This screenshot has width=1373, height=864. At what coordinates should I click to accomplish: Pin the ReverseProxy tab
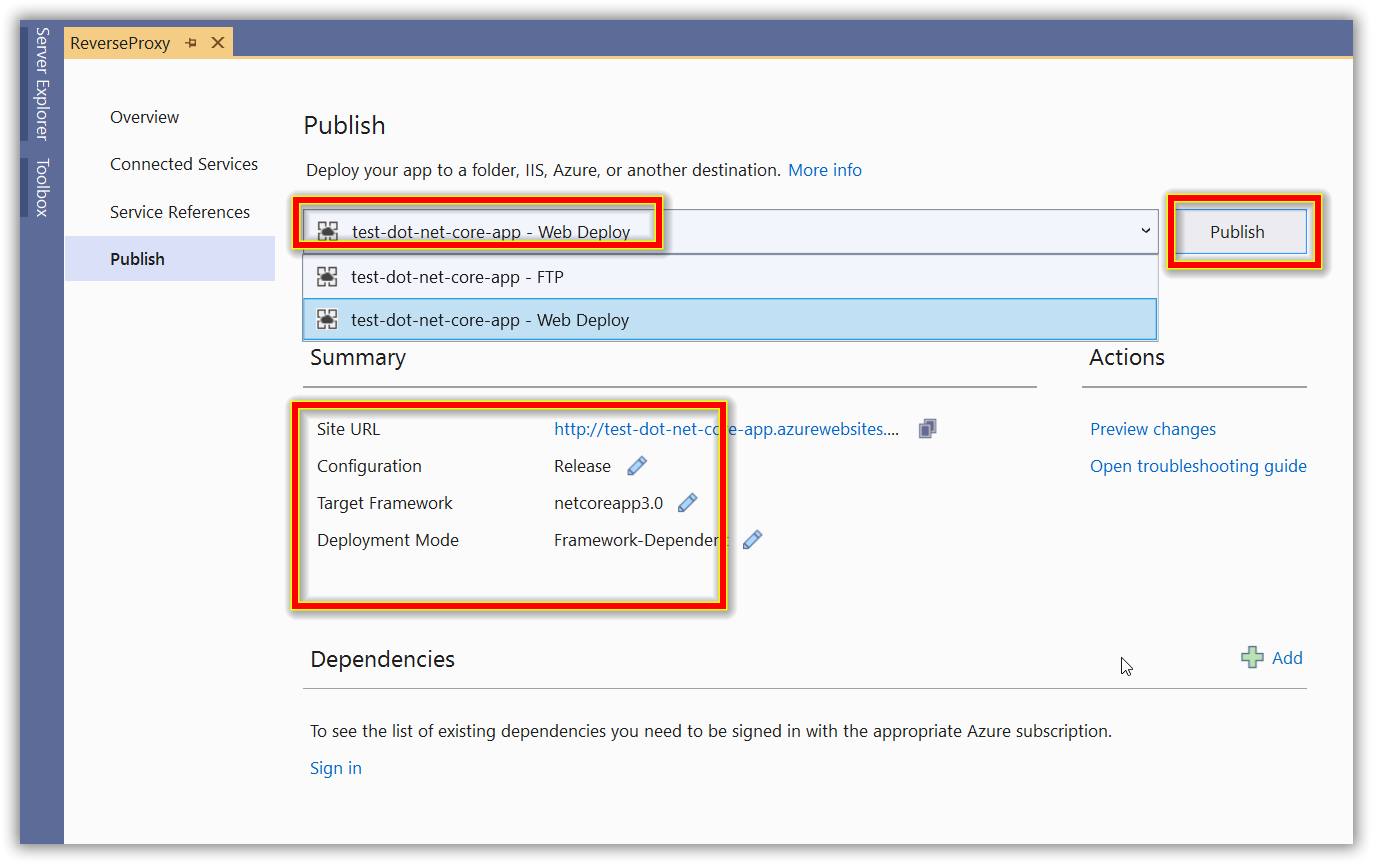point(191,43)
